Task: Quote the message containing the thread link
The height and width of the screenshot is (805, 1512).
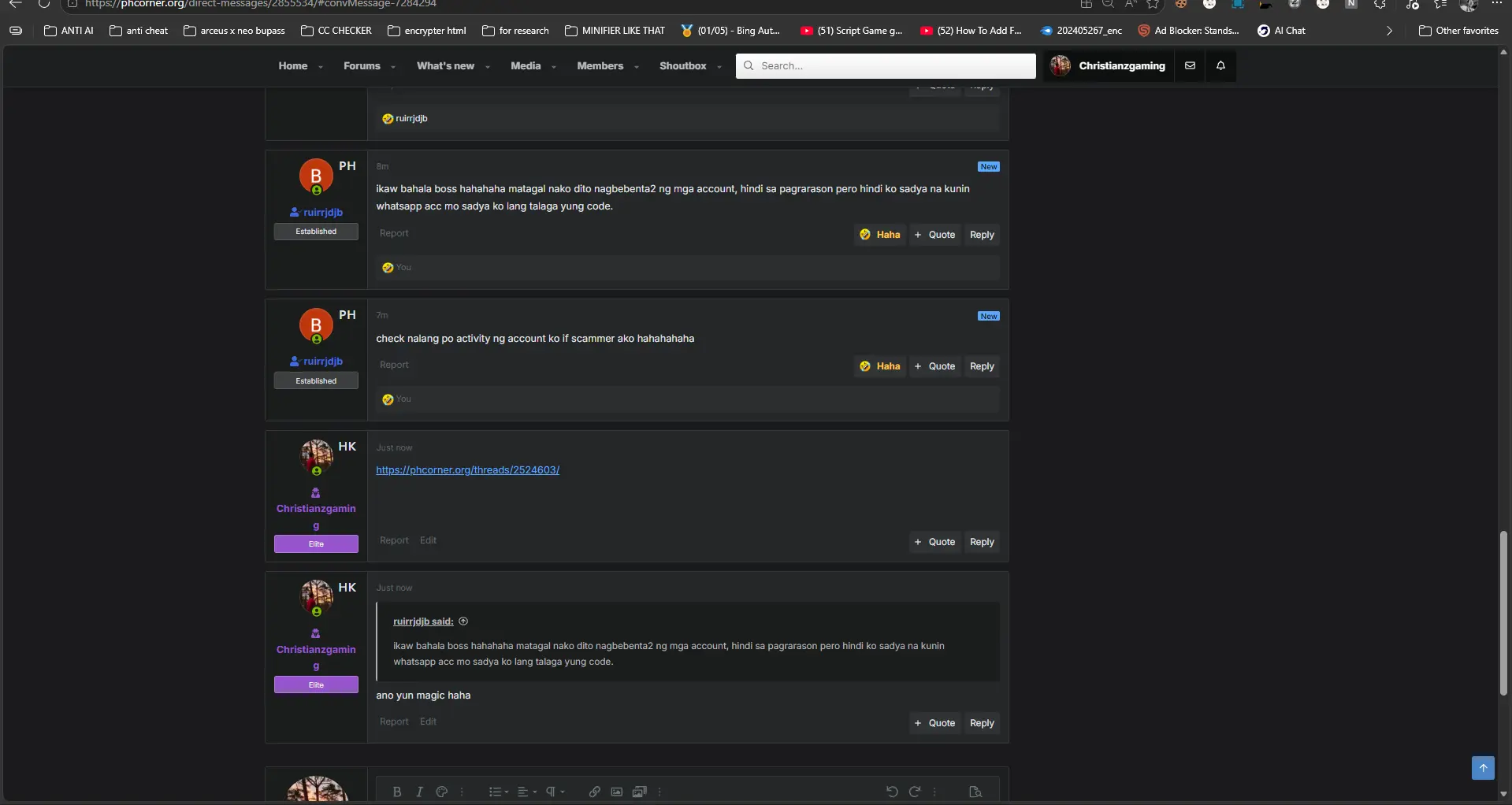Action: (934, 542)
